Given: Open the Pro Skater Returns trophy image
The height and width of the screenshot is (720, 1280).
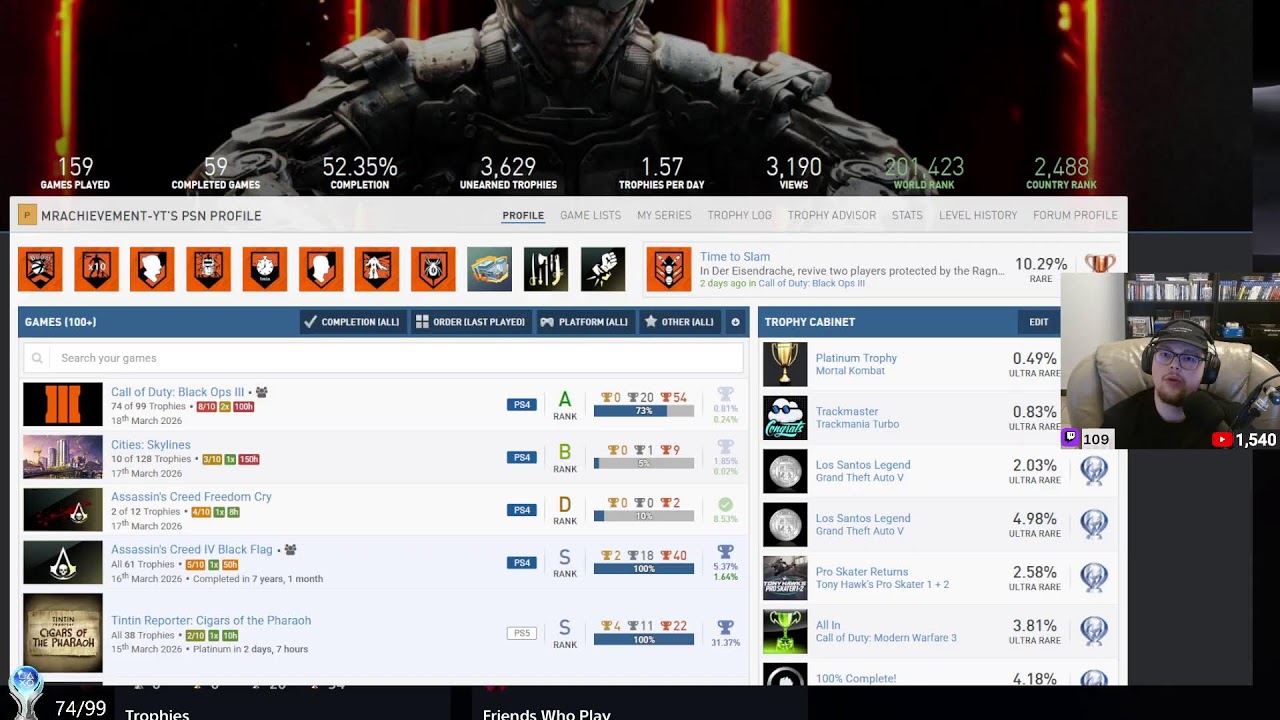Looking at the screenshot, I should [785, 578].
